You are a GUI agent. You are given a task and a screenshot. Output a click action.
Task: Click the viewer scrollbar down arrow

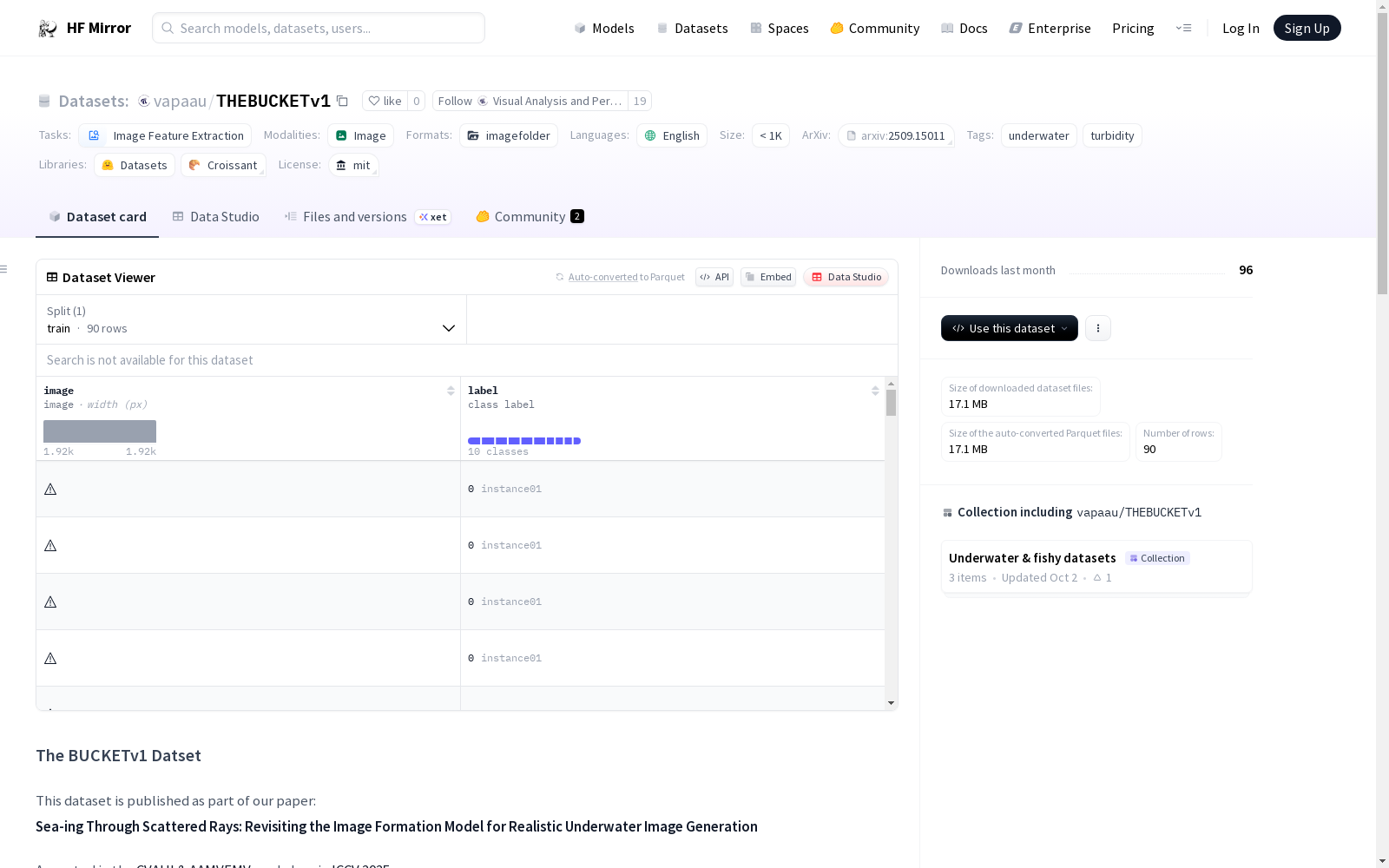point(891,703)
